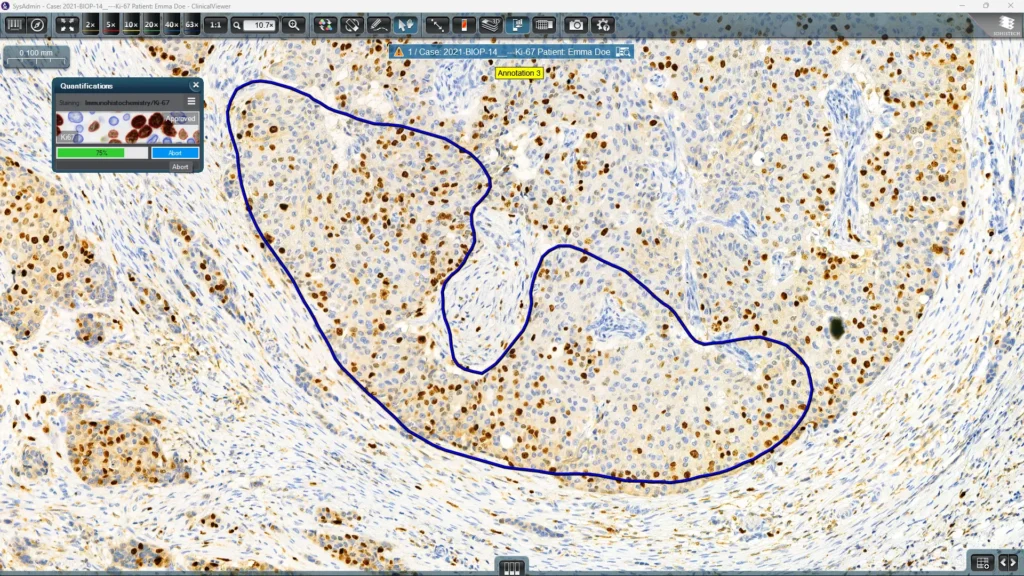Toggle the pointer and hand pan tool
The height and width of the screenshot is (576, 1024).
(405, 25)
